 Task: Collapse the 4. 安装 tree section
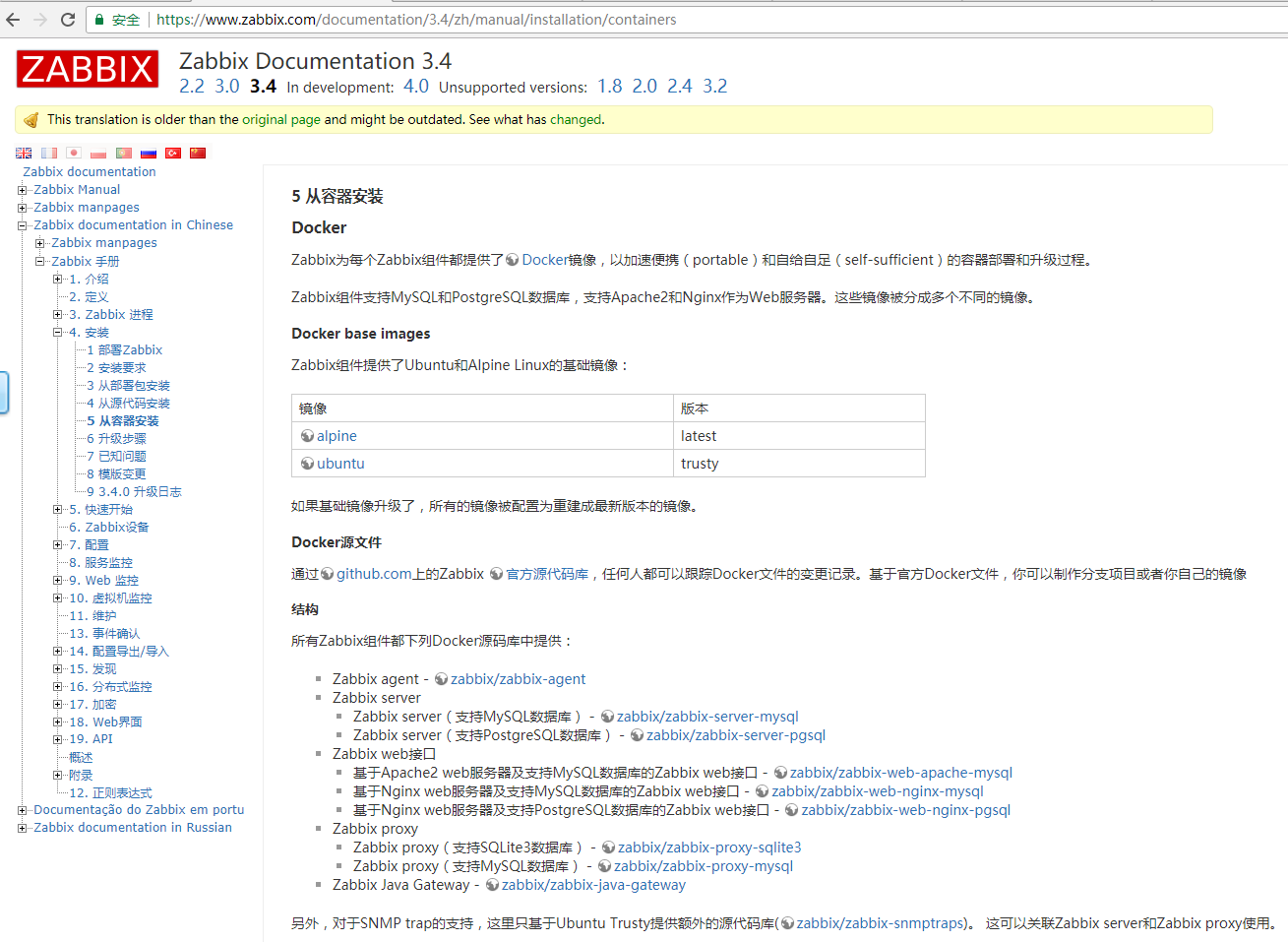click(57, 333)
